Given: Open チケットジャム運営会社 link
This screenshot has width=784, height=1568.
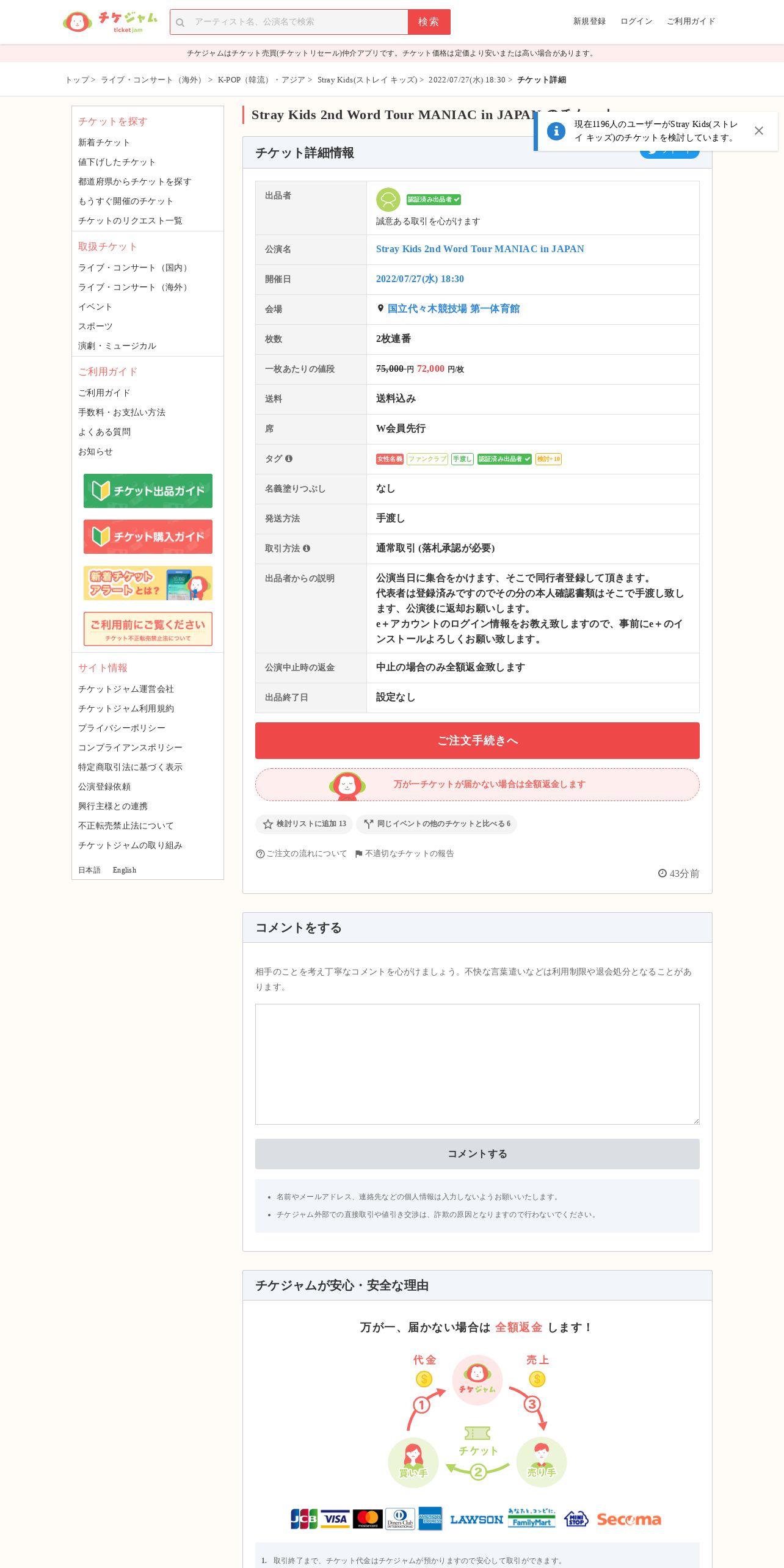Looking at the screenshot, I should [x=126, y=689].
